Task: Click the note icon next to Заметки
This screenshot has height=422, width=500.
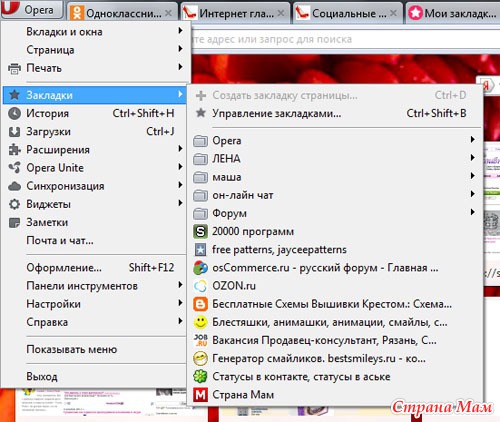Action: 14,222
